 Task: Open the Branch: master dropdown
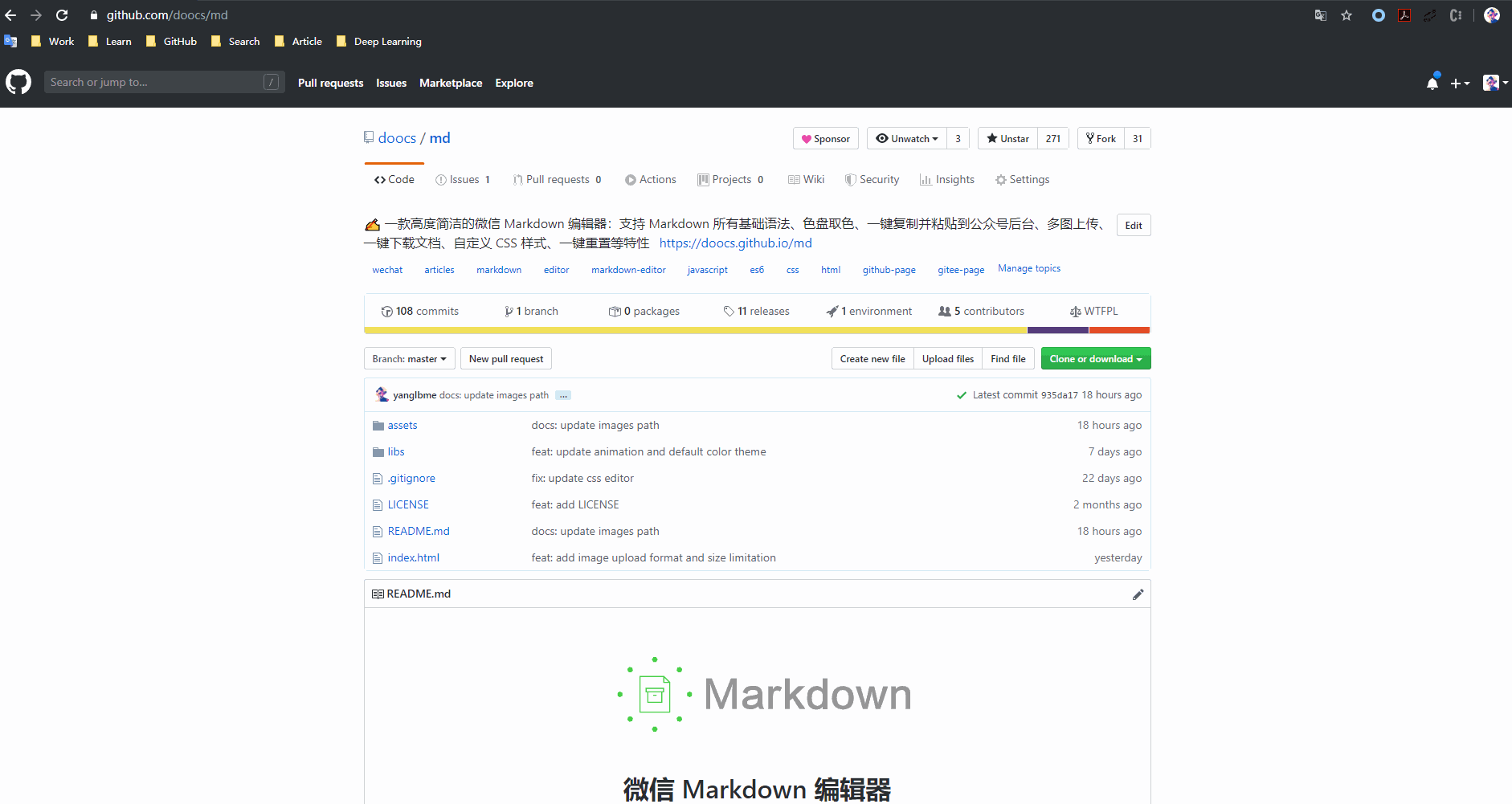point(410,358)
